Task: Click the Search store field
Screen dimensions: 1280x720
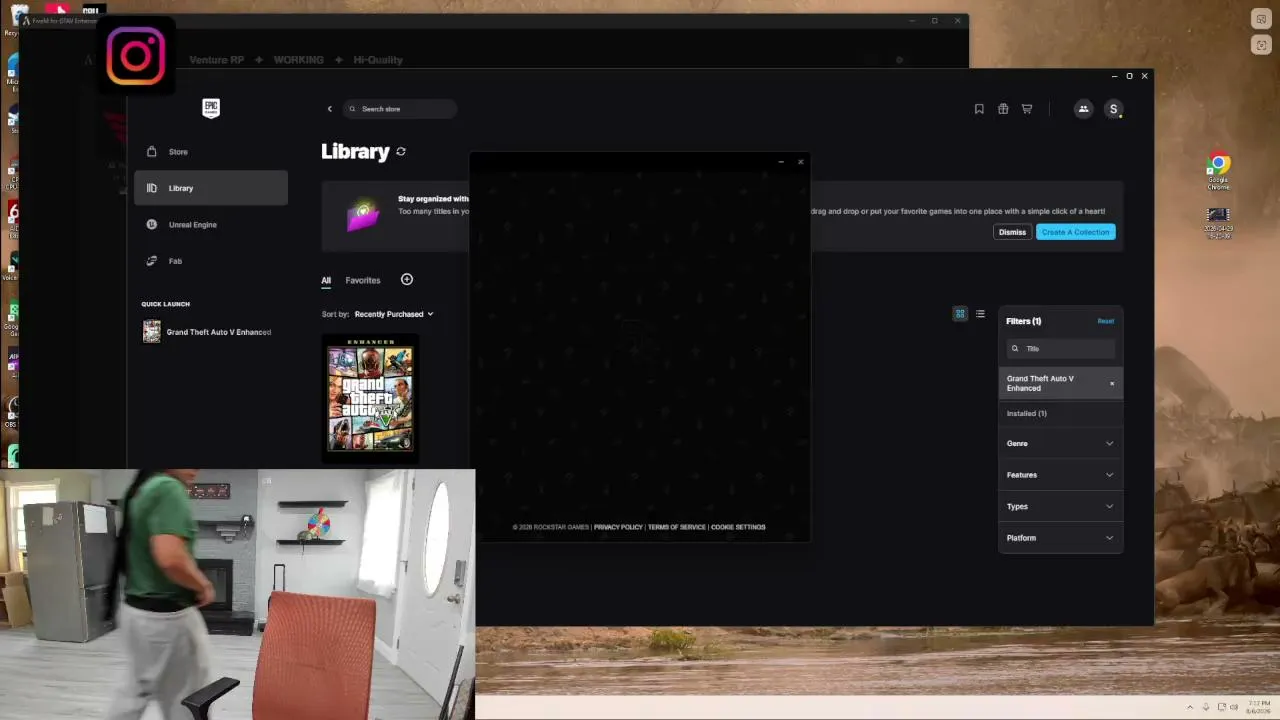Action: [x=400, y=109]
